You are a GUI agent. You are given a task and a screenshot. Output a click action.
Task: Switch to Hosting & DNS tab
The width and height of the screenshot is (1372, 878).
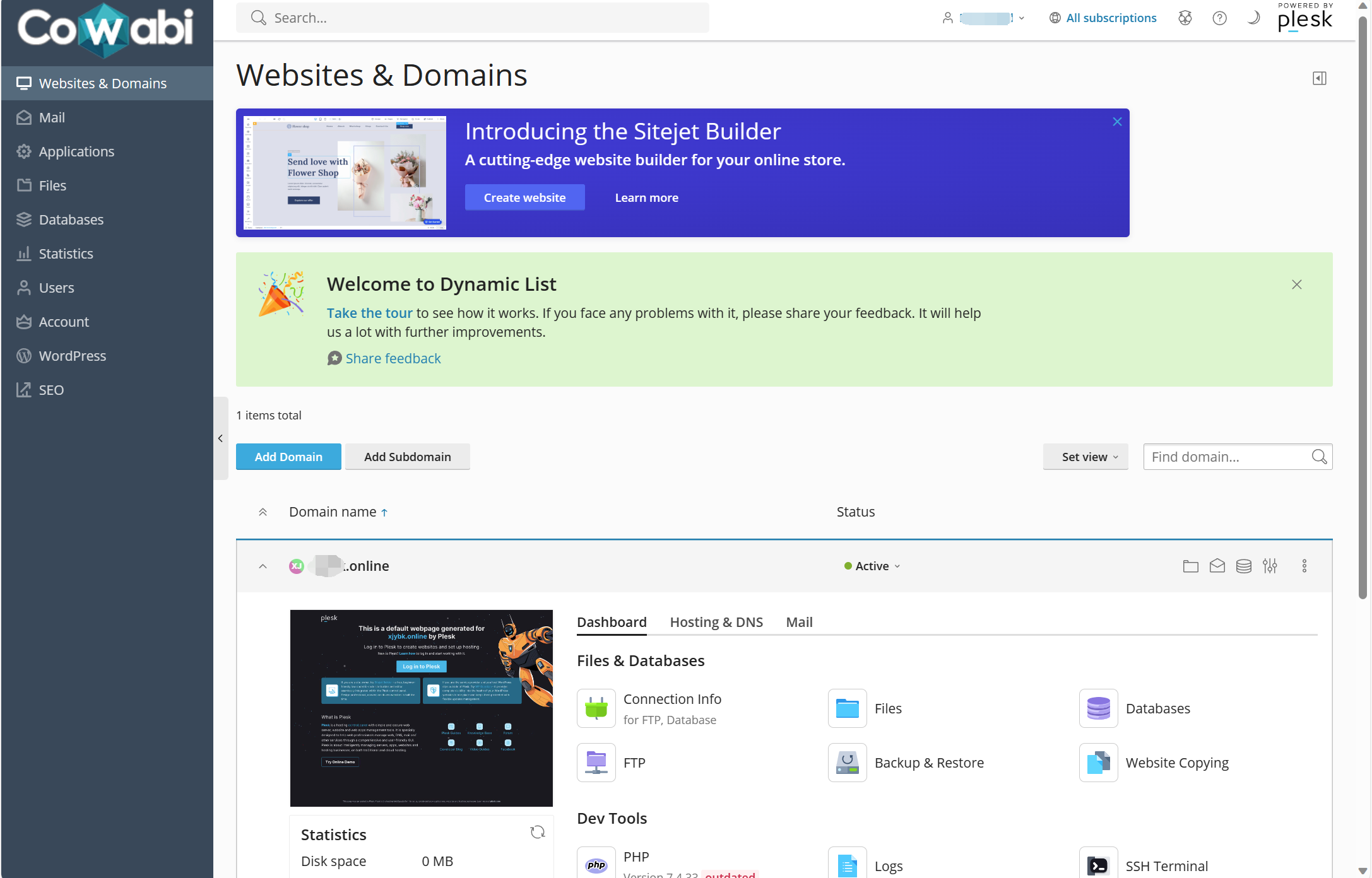pos(716,622)
